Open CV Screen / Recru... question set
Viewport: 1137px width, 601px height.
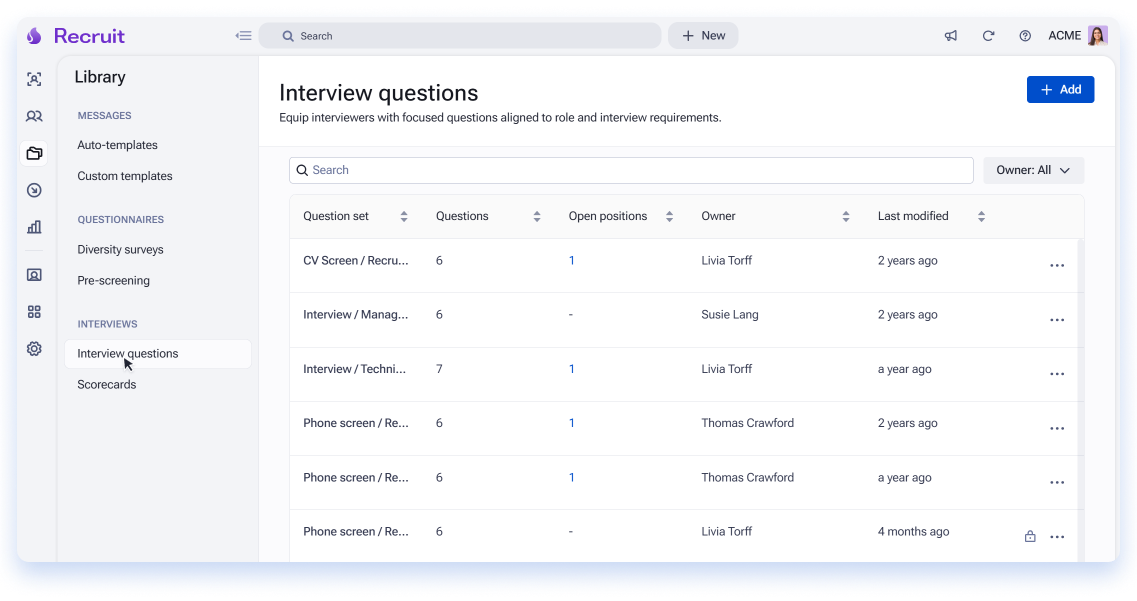coord(355,260)
